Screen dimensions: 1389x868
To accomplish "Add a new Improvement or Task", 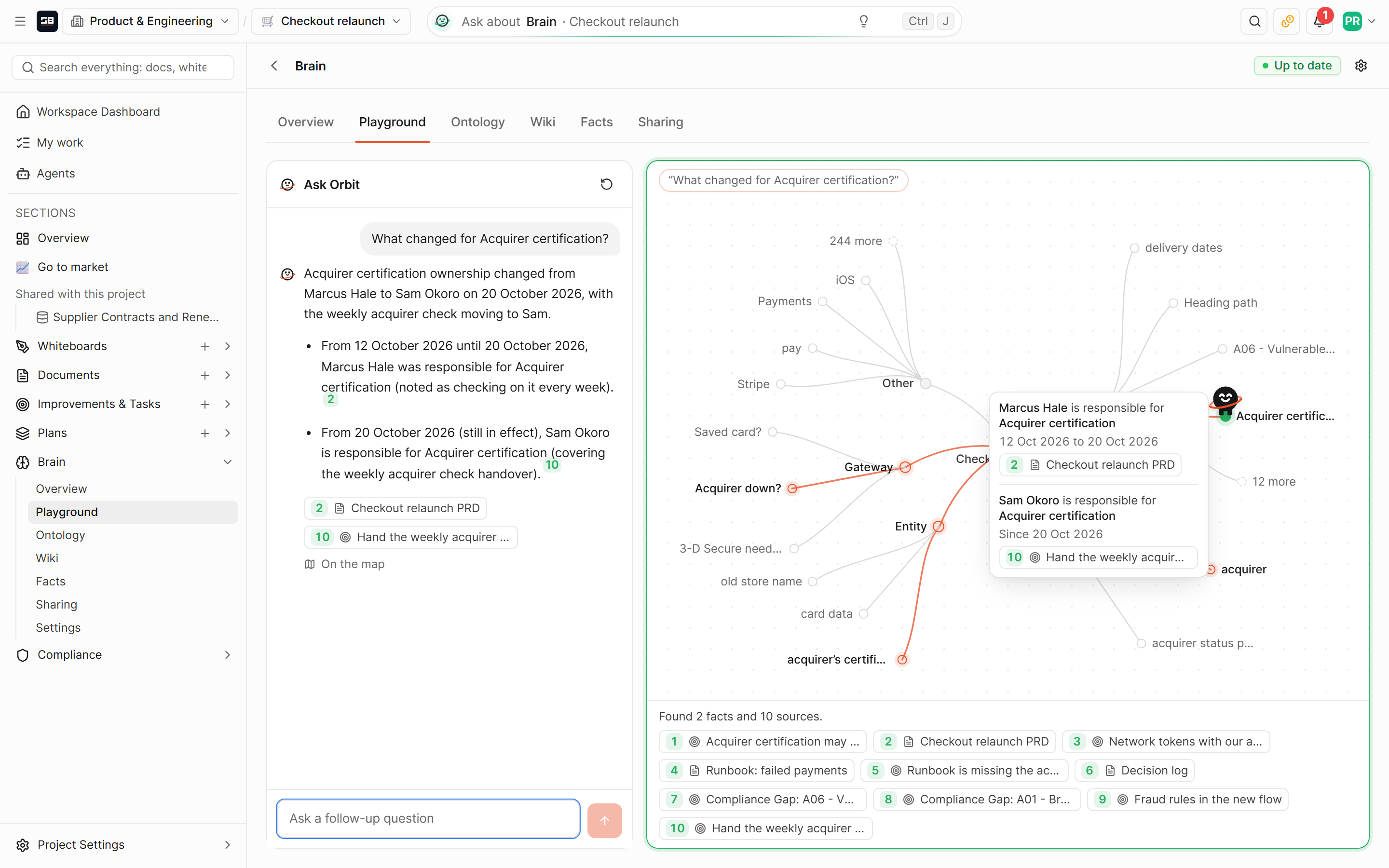I will tap(205, 404).
